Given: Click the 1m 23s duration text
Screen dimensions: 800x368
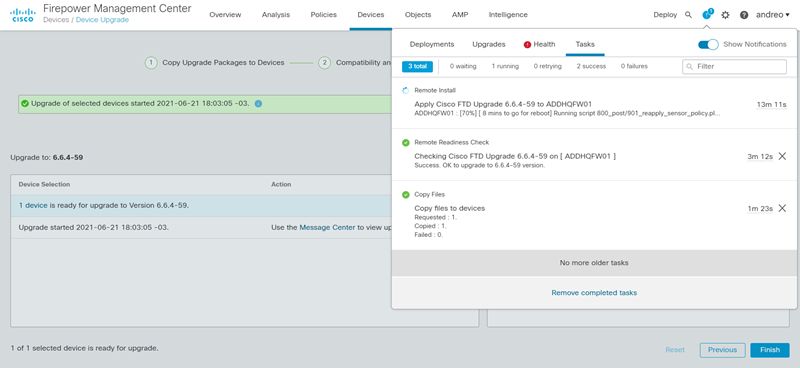Looking at the screenshot, I should tap(760, 208).
